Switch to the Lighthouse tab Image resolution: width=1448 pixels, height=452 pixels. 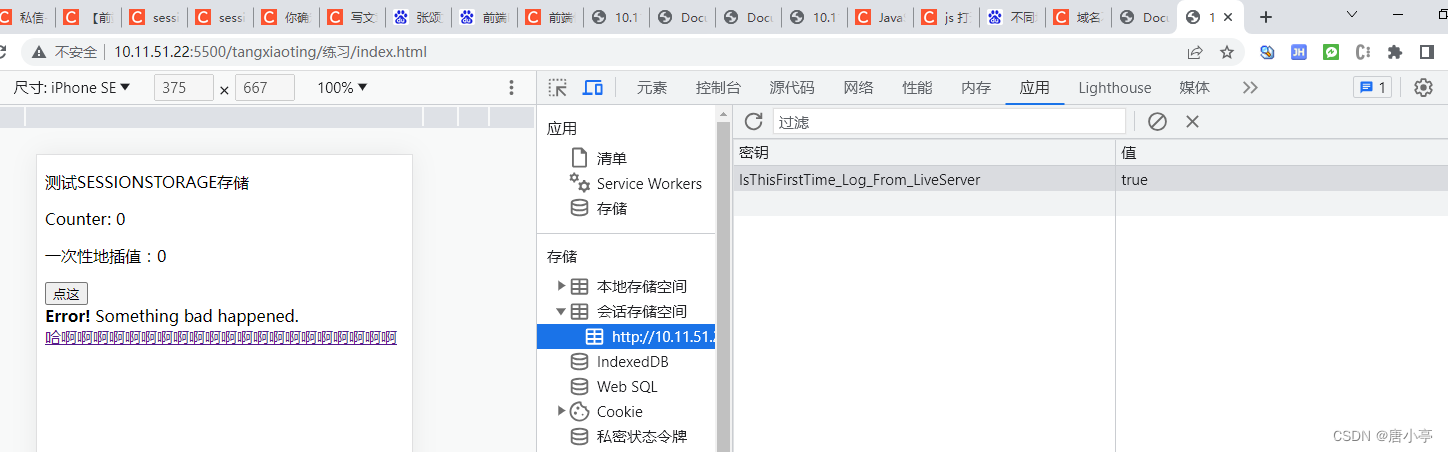coord(1114,88)
